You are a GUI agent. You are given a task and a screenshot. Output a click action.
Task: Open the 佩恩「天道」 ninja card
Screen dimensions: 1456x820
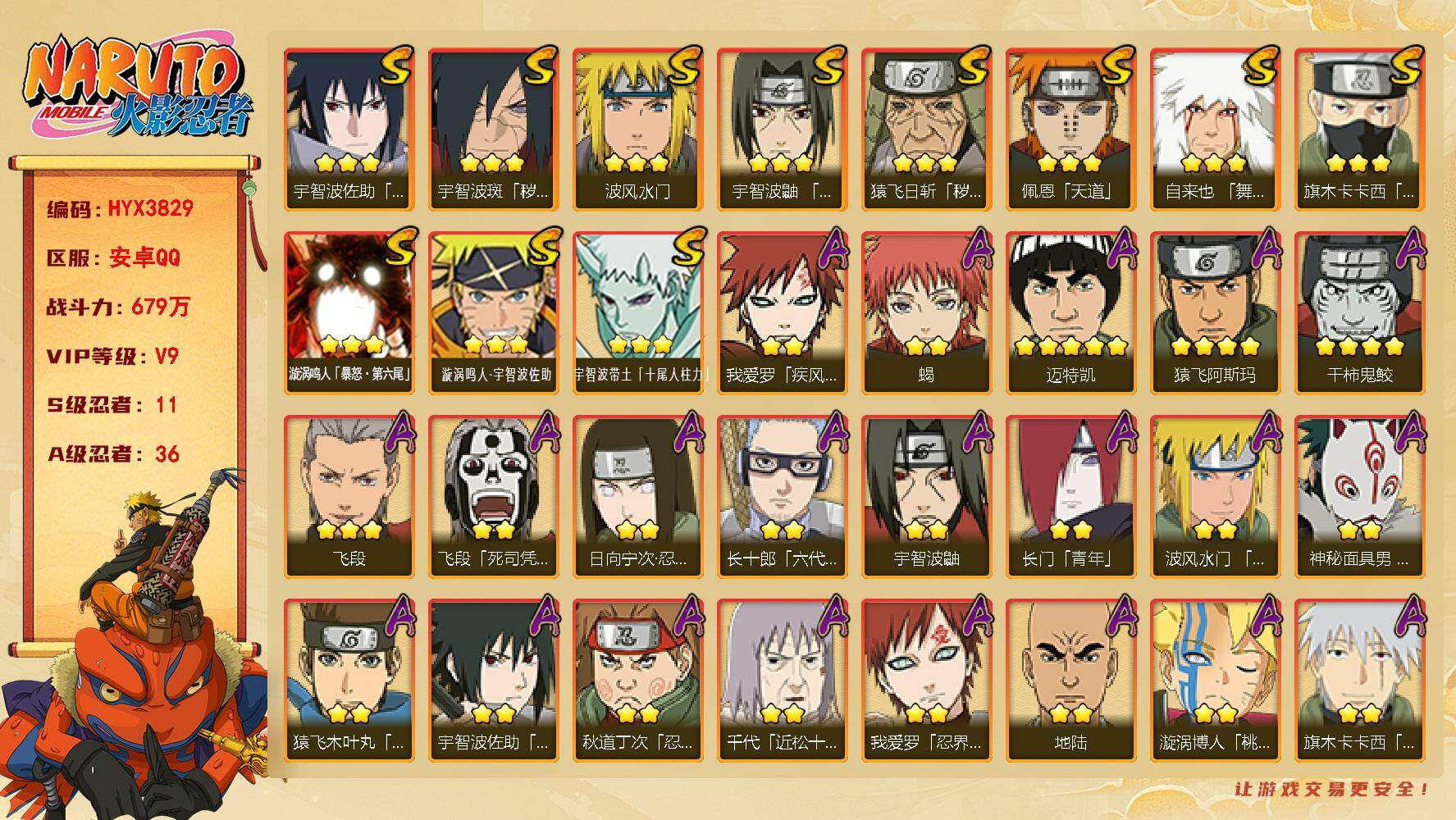[1070, 129]
